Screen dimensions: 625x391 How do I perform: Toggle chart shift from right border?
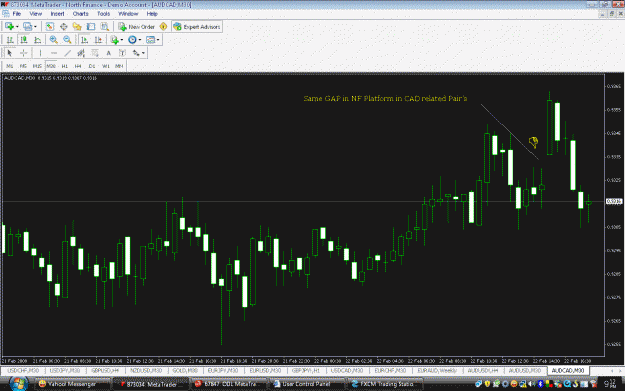click(98, 40)
